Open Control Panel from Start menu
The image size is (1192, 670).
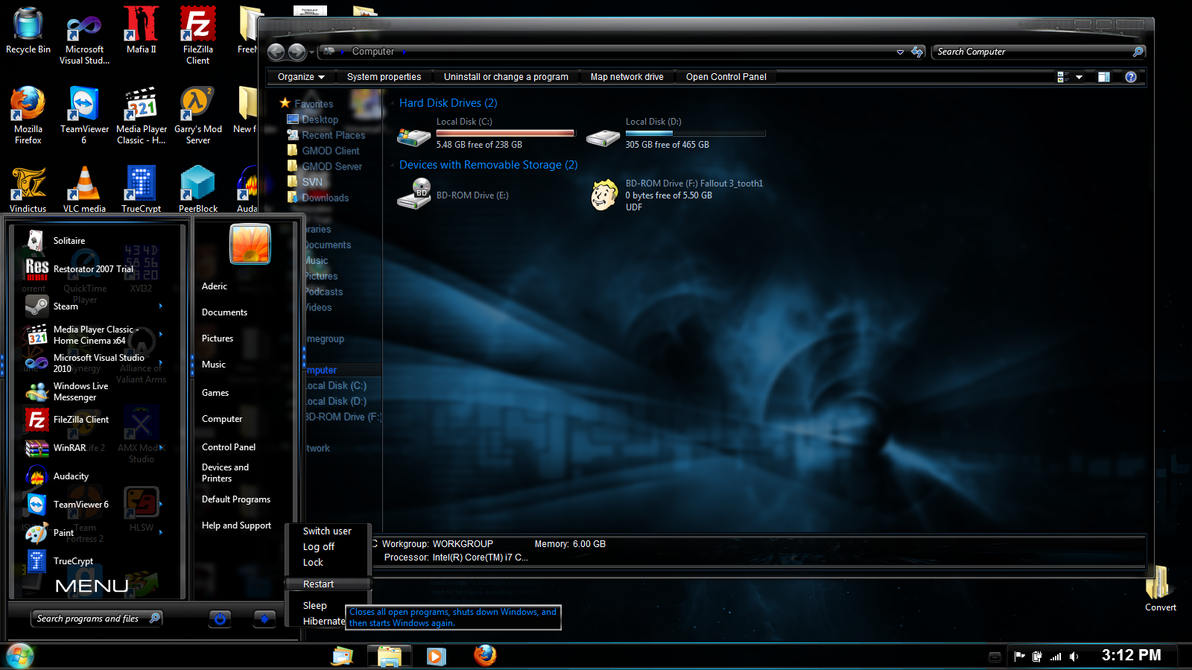click(228, 447)
